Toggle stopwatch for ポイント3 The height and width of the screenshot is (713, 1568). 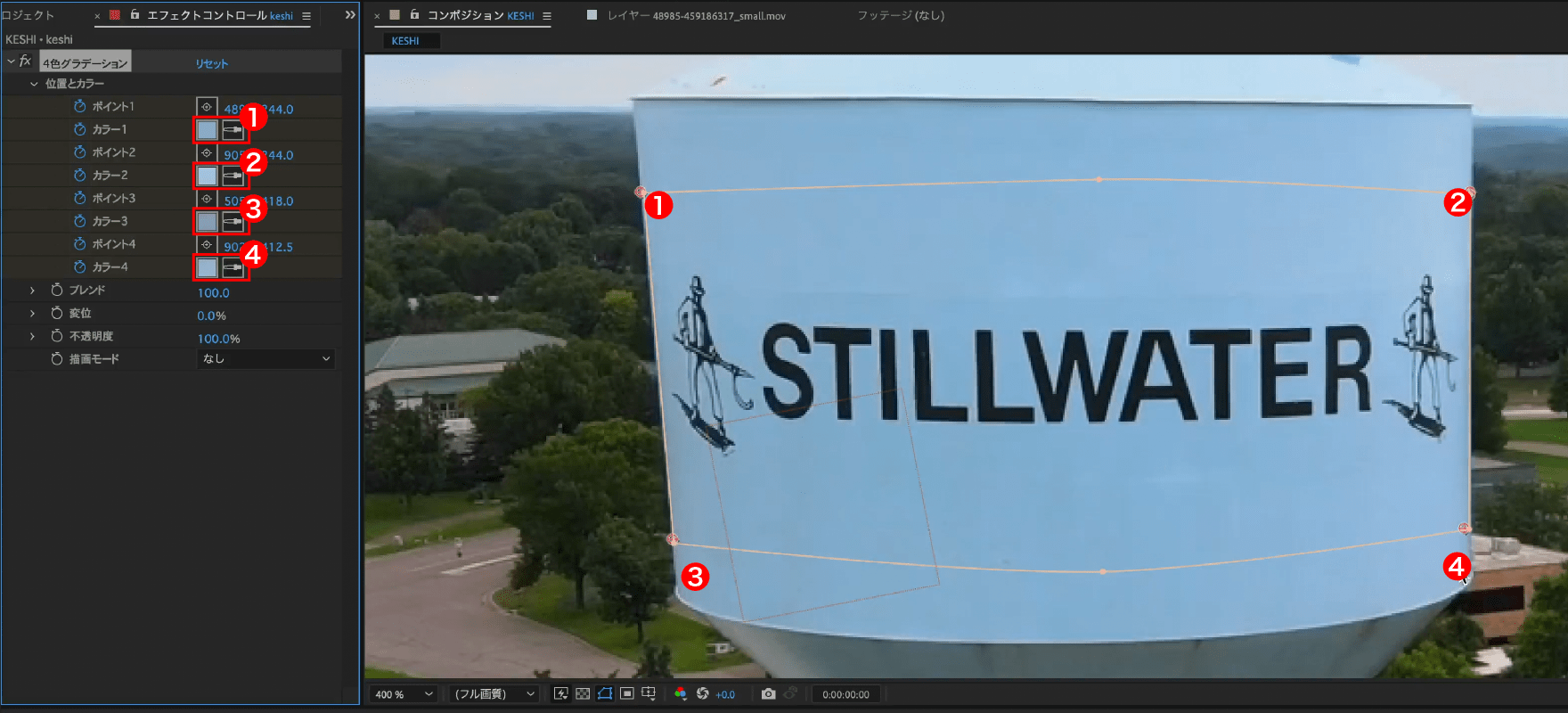tap(80, 198)
